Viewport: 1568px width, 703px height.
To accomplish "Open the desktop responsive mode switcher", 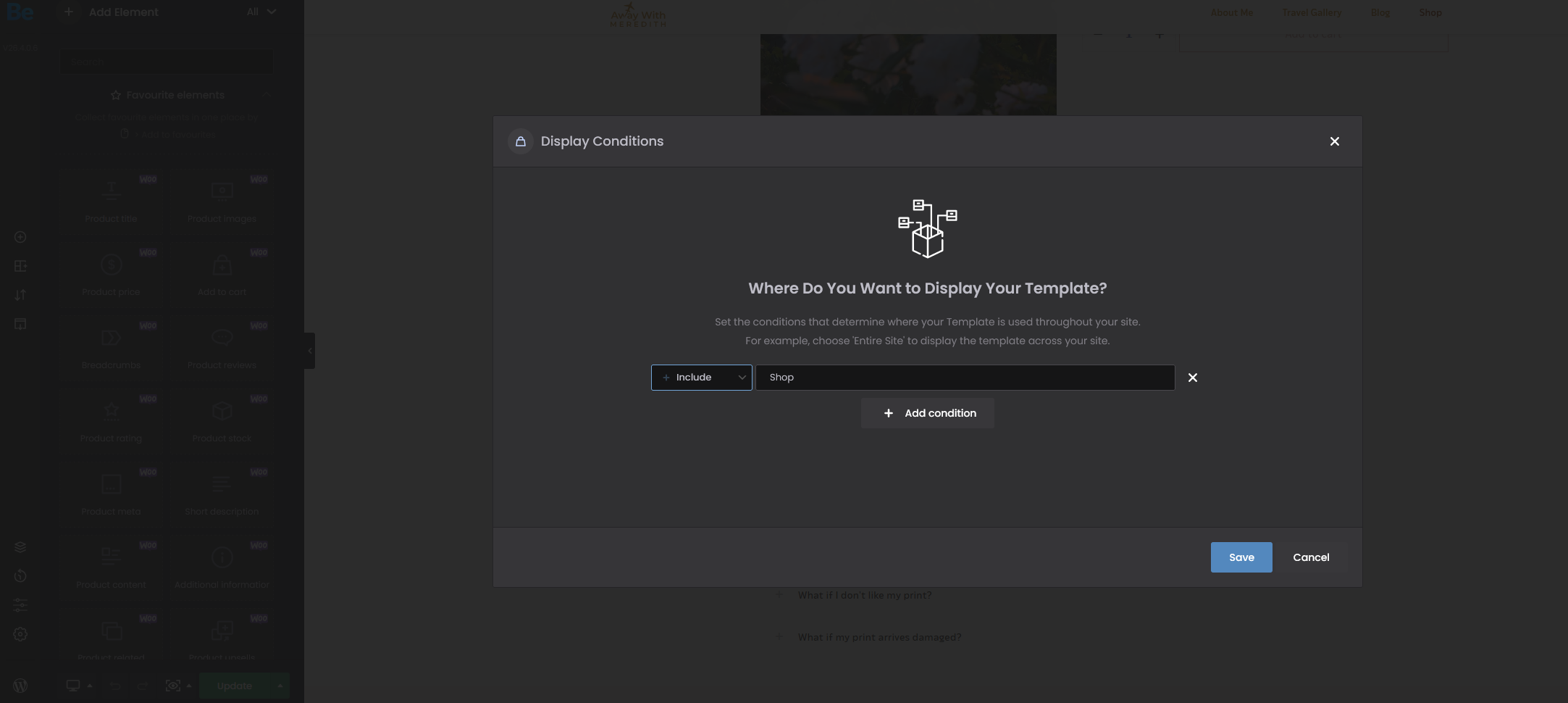I will [78, 686].
